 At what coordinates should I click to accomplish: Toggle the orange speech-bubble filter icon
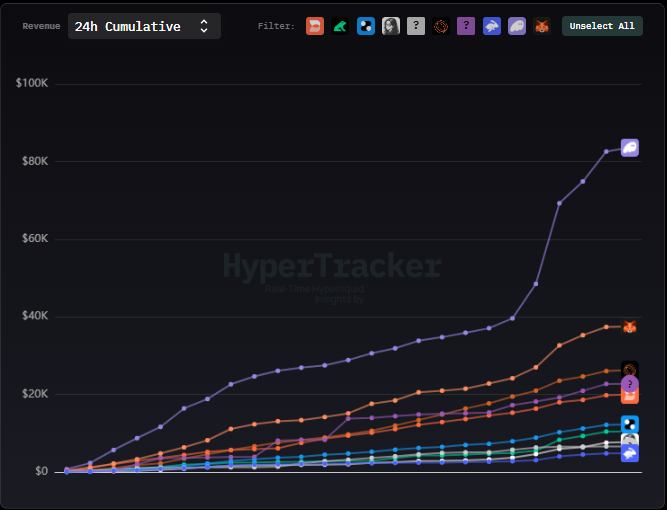[x=315, y=26]
